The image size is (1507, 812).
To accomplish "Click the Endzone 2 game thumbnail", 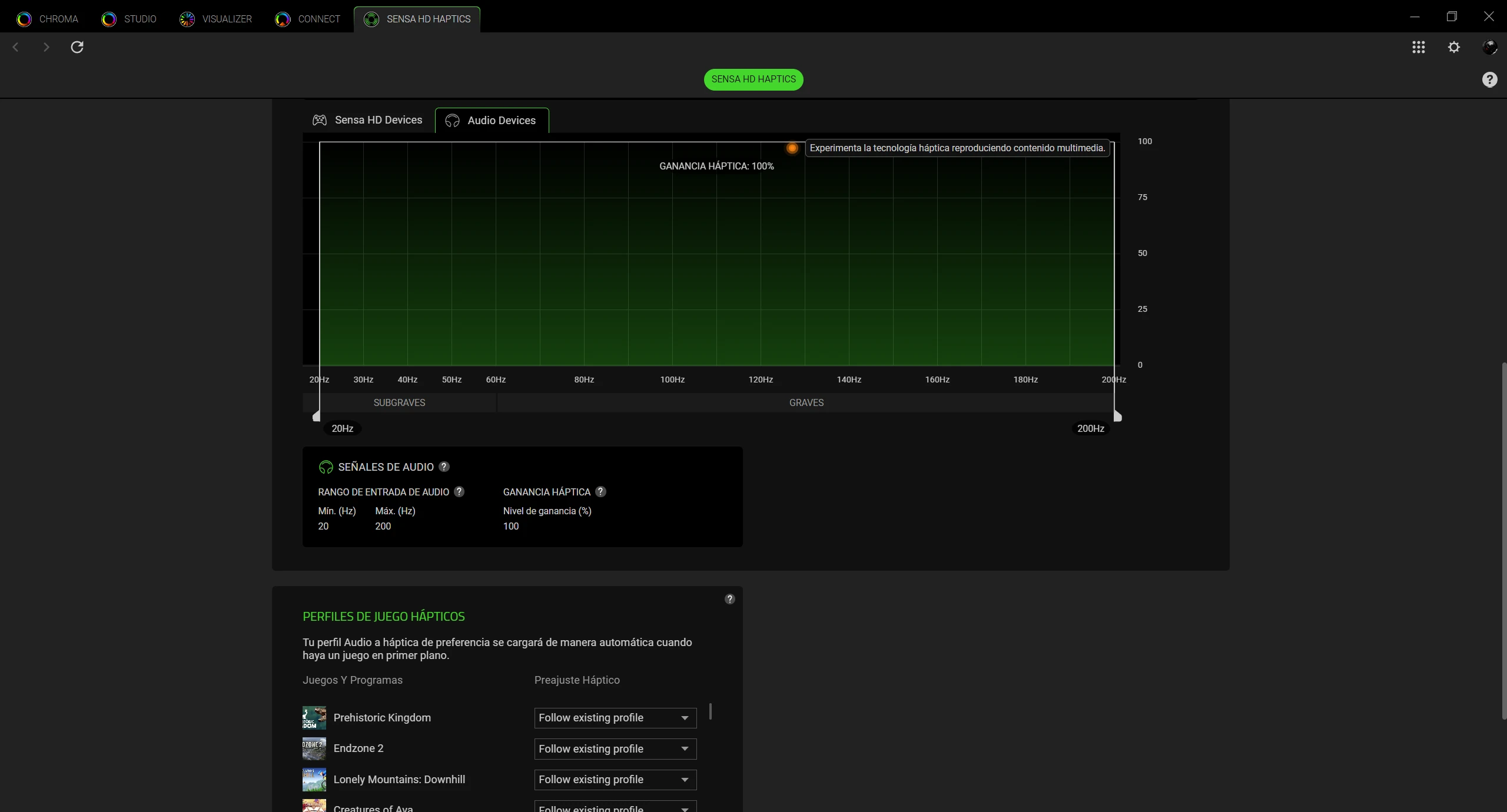I will click(314, 748).
